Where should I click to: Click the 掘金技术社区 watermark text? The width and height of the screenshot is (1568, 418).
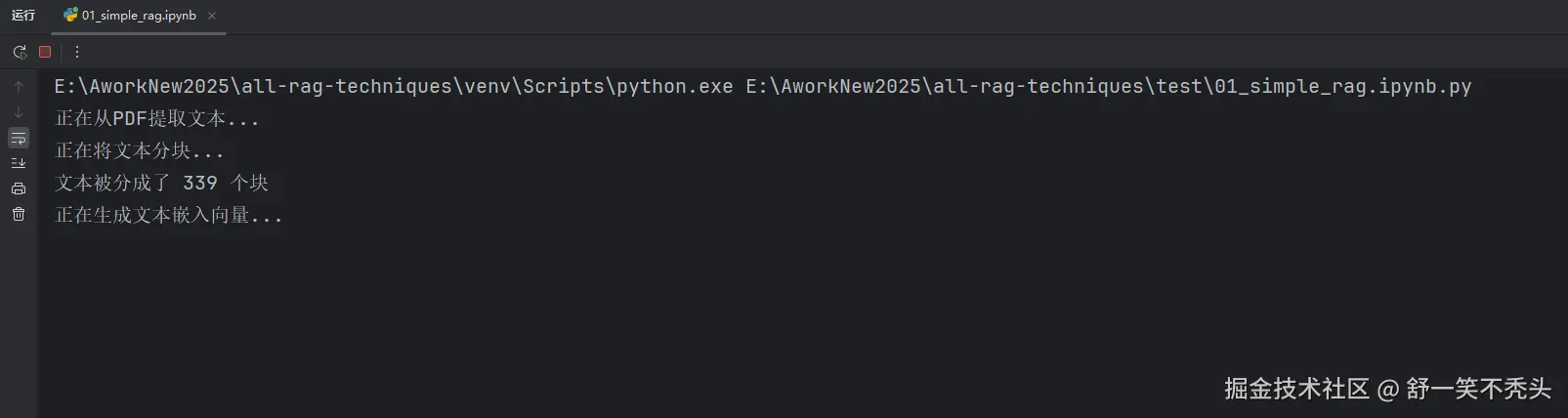click(x=1296, y=389)
